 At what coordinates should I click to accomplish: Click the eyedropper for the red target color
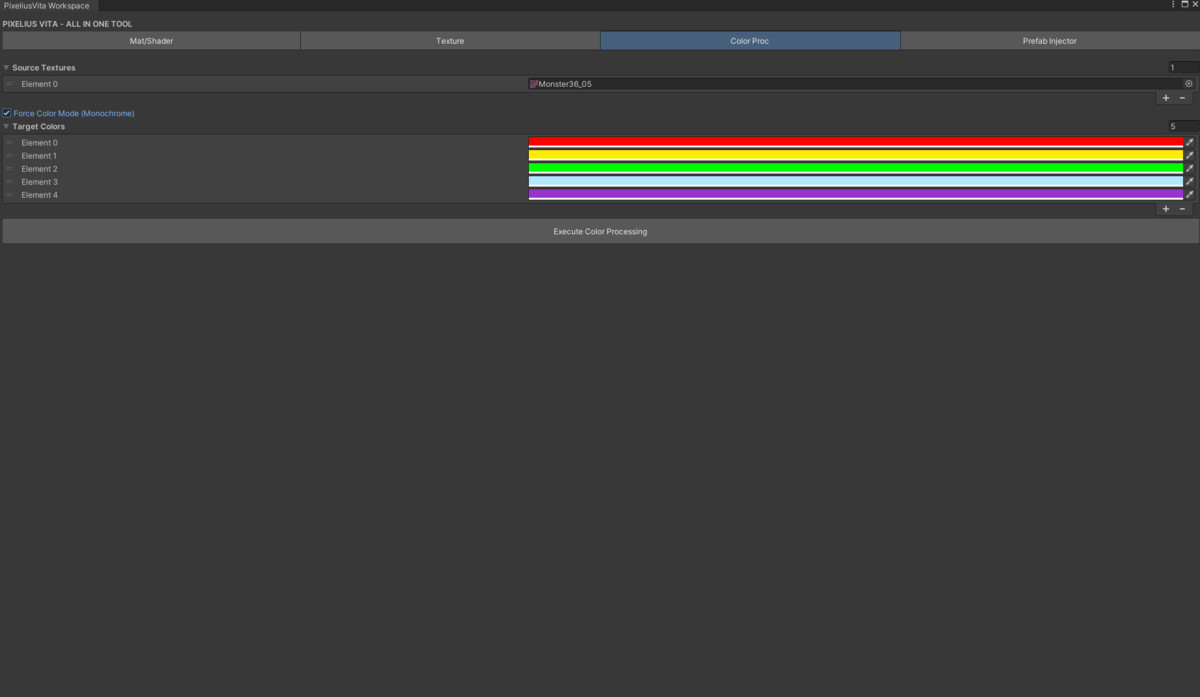click(1190, 143)
